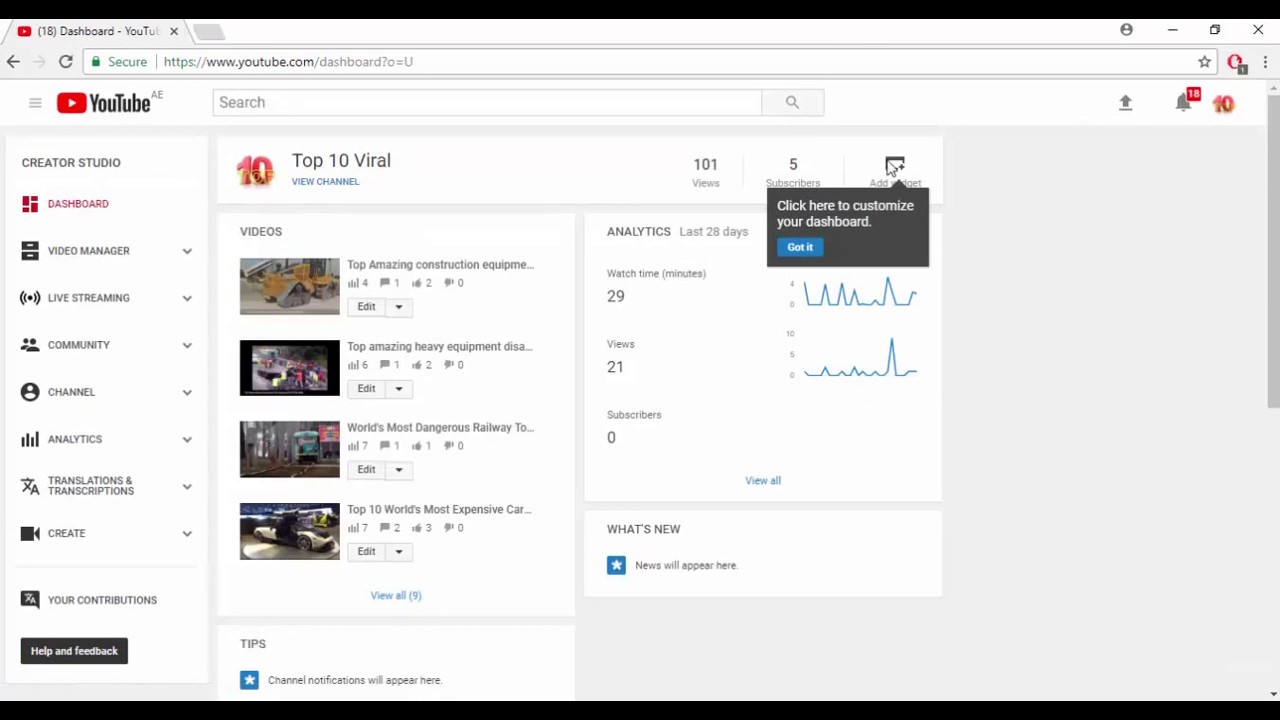The height and width of the screenshot is (720, 1280).
Task: Click the Live Streaming sidebar icon
Action: pos(30,298)
